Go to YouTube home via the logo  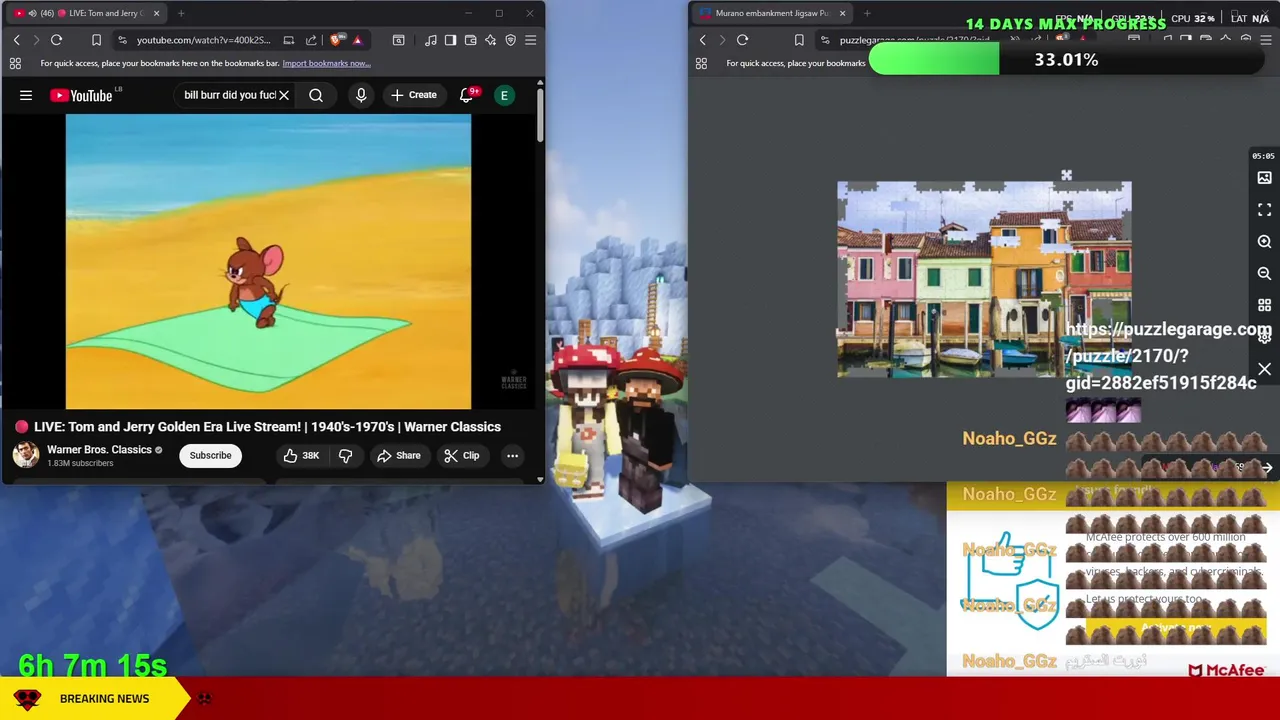pyautogui.click(x=81, y=95)
